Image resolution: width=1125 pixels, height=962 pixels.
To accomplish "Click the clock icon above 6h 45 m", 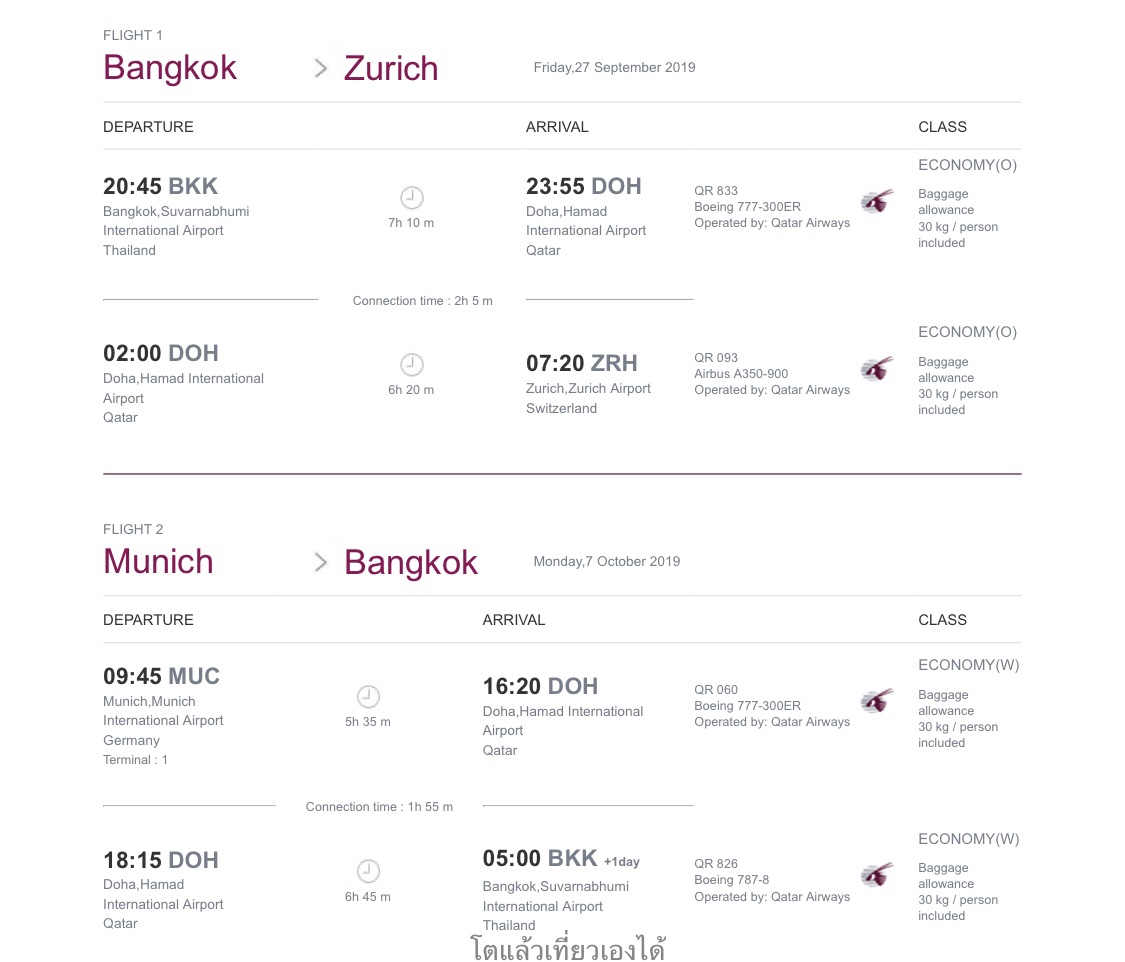I will point(368,871).
